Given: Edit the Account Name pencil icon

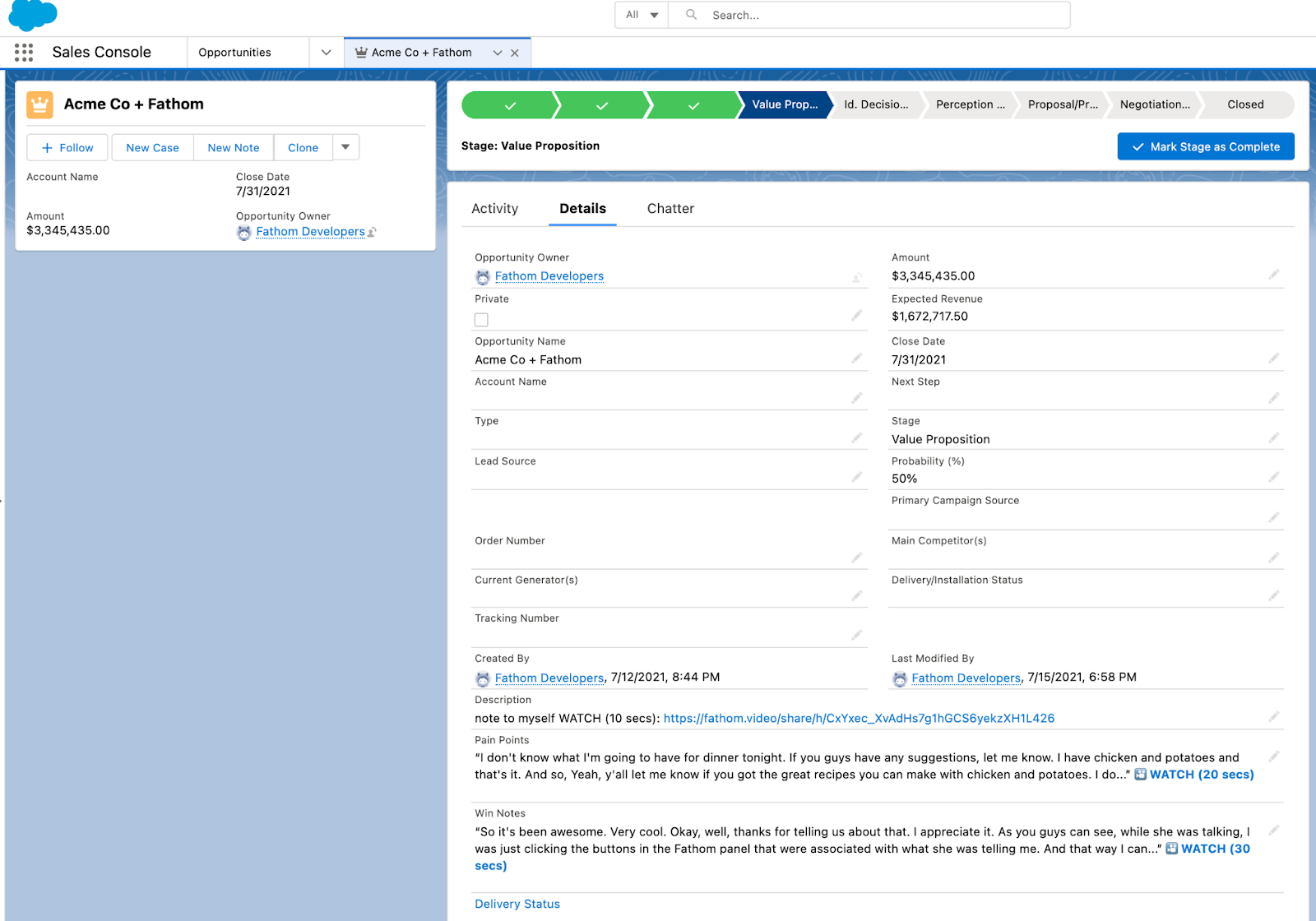Looking at the screenshot, I should click(x=856, y=398).
